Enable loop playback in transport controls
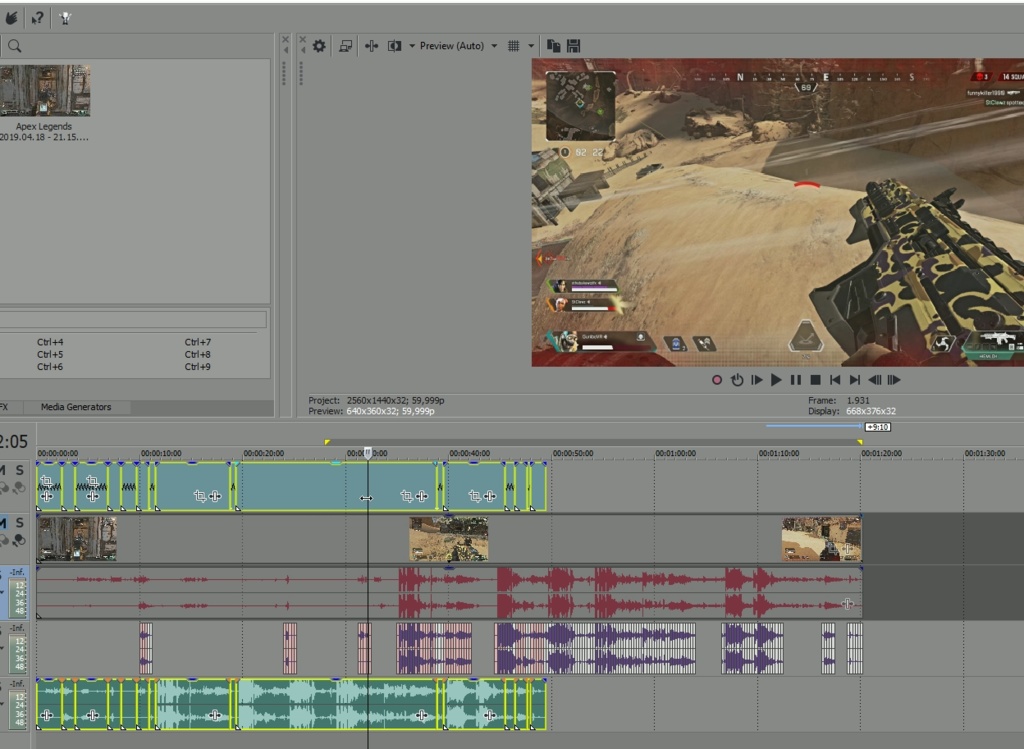Image resolution: width=1024 pixels, height=749 pixels. click(737, 380)
